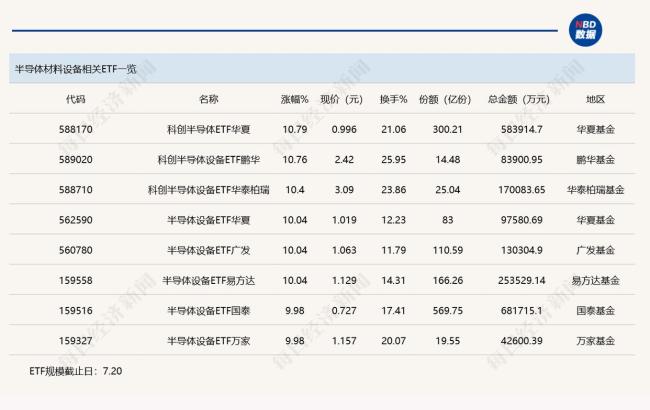Select the total amount 170083.65
Viewport: 650px width, 410px height.
[521, 190]
